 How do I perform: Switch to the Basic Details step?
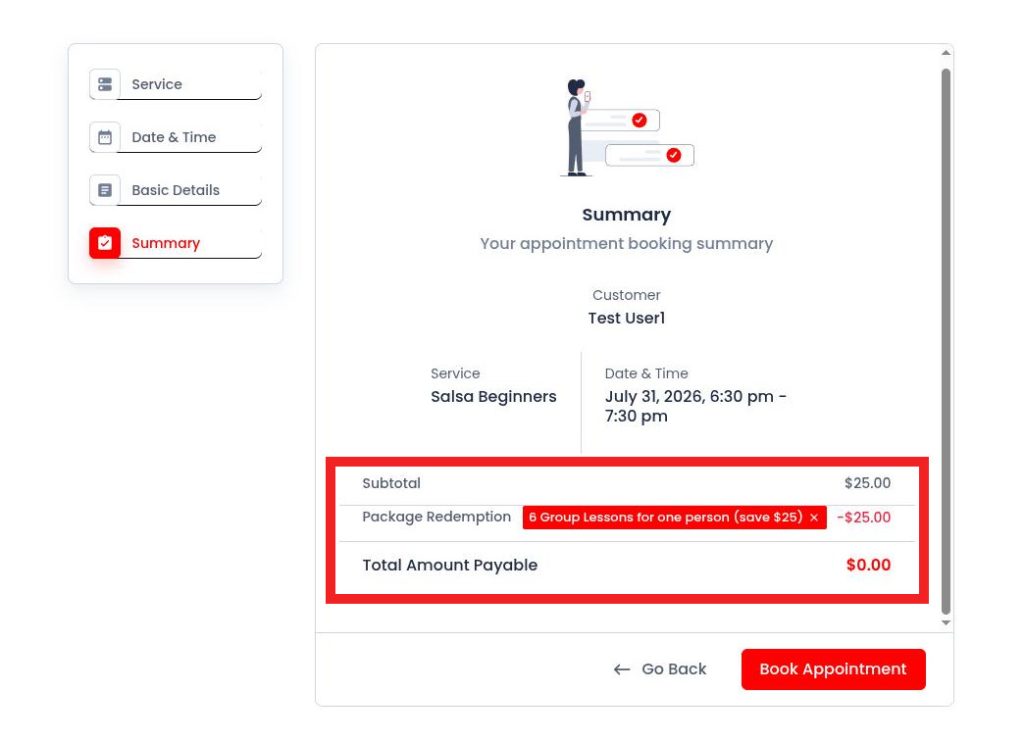pyautogui.click(x=176, y=190)
